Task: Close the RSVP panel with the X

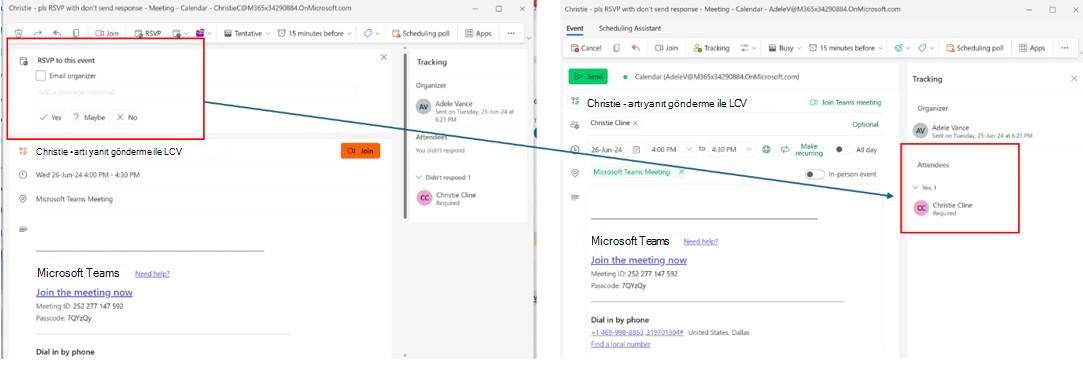Action: [384, 57]
